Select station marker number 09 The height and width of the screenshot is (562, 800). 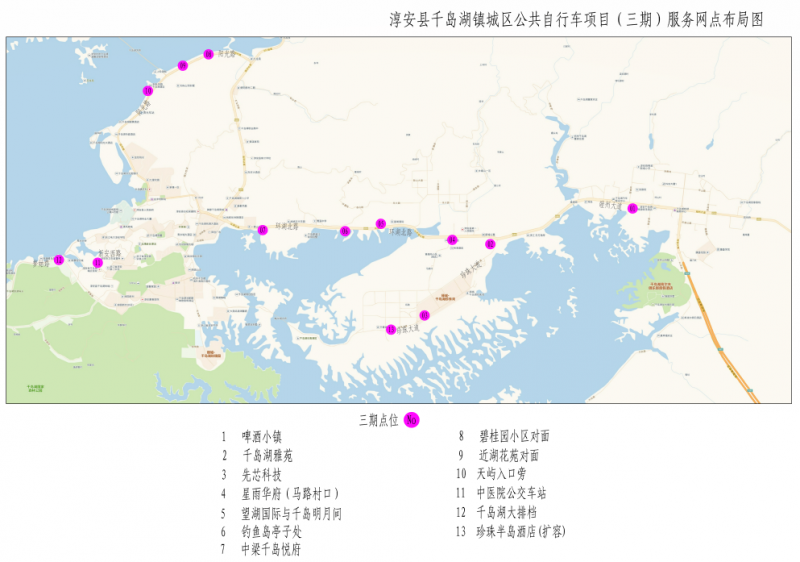tap(183, 66)
